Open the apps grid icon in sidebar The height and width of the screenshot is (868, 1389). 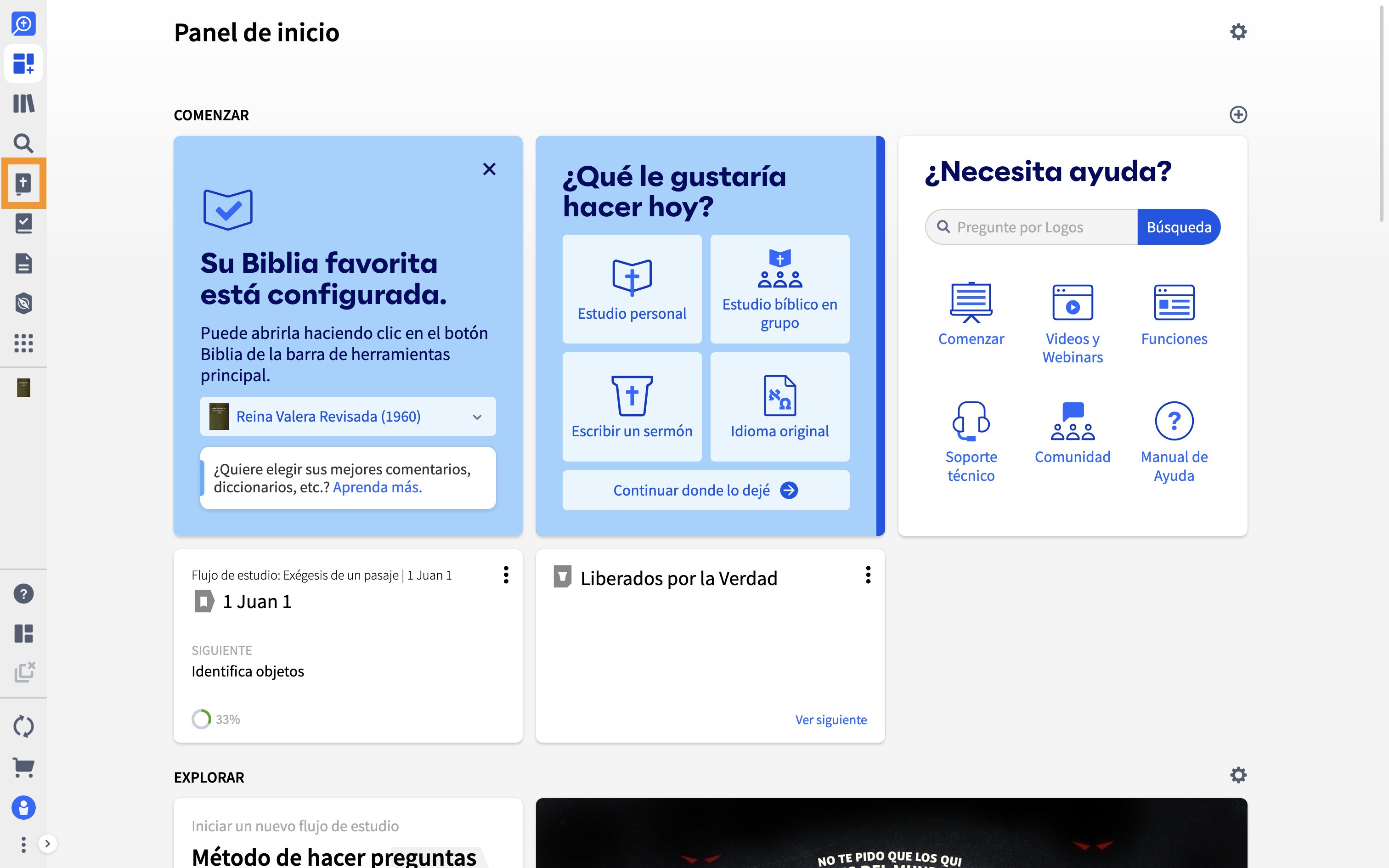coord(23,344)
